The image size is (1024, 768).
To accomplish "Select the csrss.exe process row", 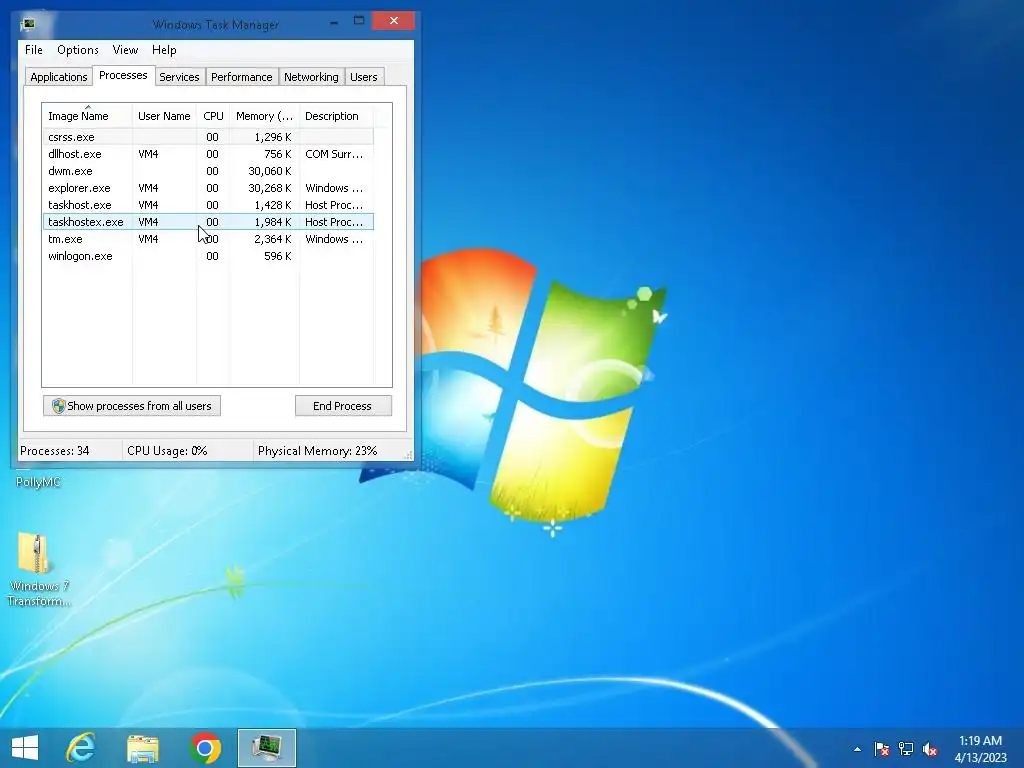I will (x=208, y=137).
